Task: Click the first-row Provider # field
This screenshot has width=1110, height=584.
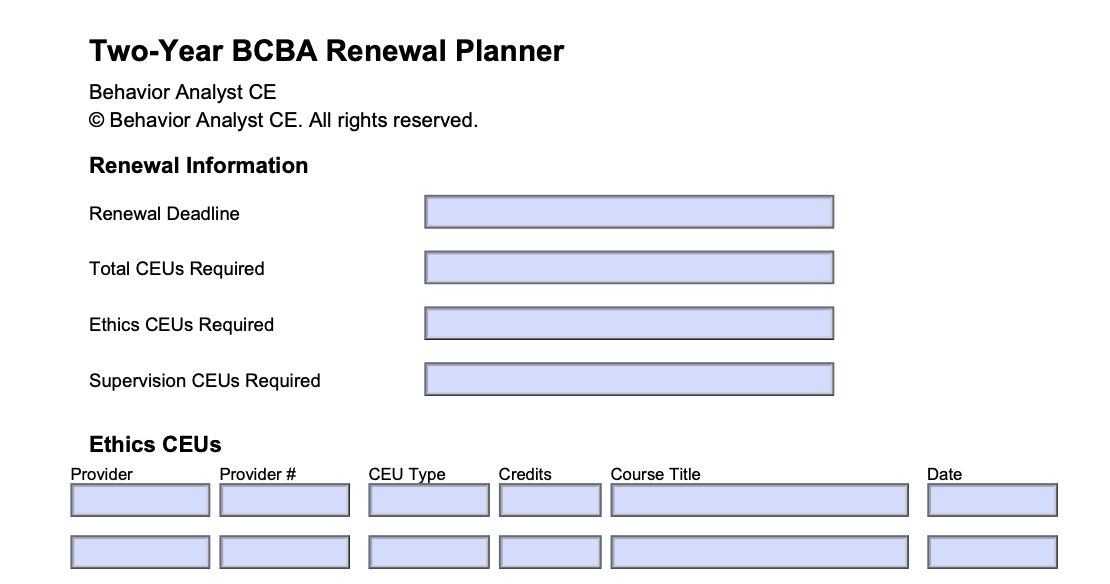Action: click(x=285, y=500)
